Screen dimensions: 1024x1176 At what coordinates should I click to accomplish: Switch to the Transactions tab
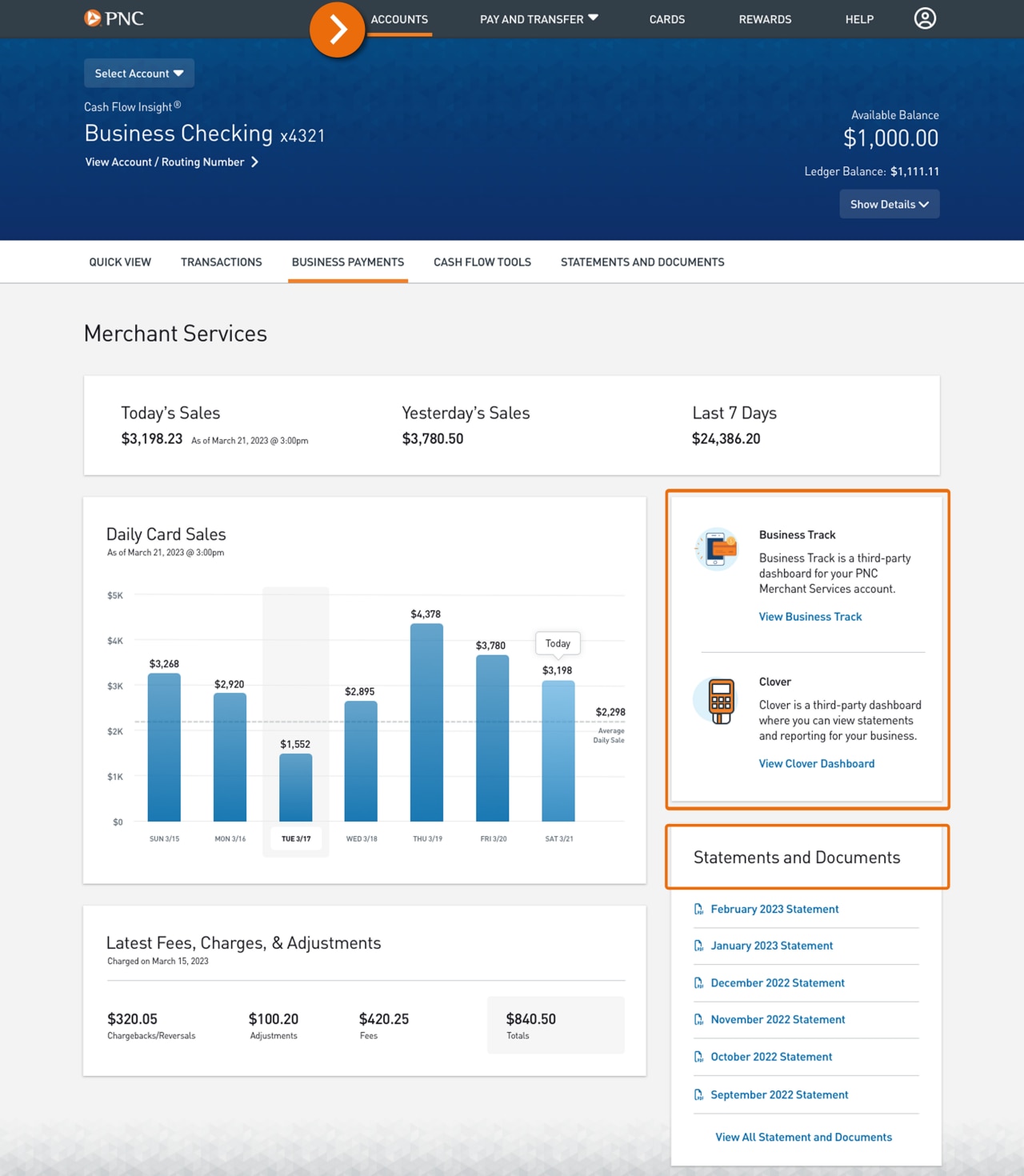tap(222, 262)
